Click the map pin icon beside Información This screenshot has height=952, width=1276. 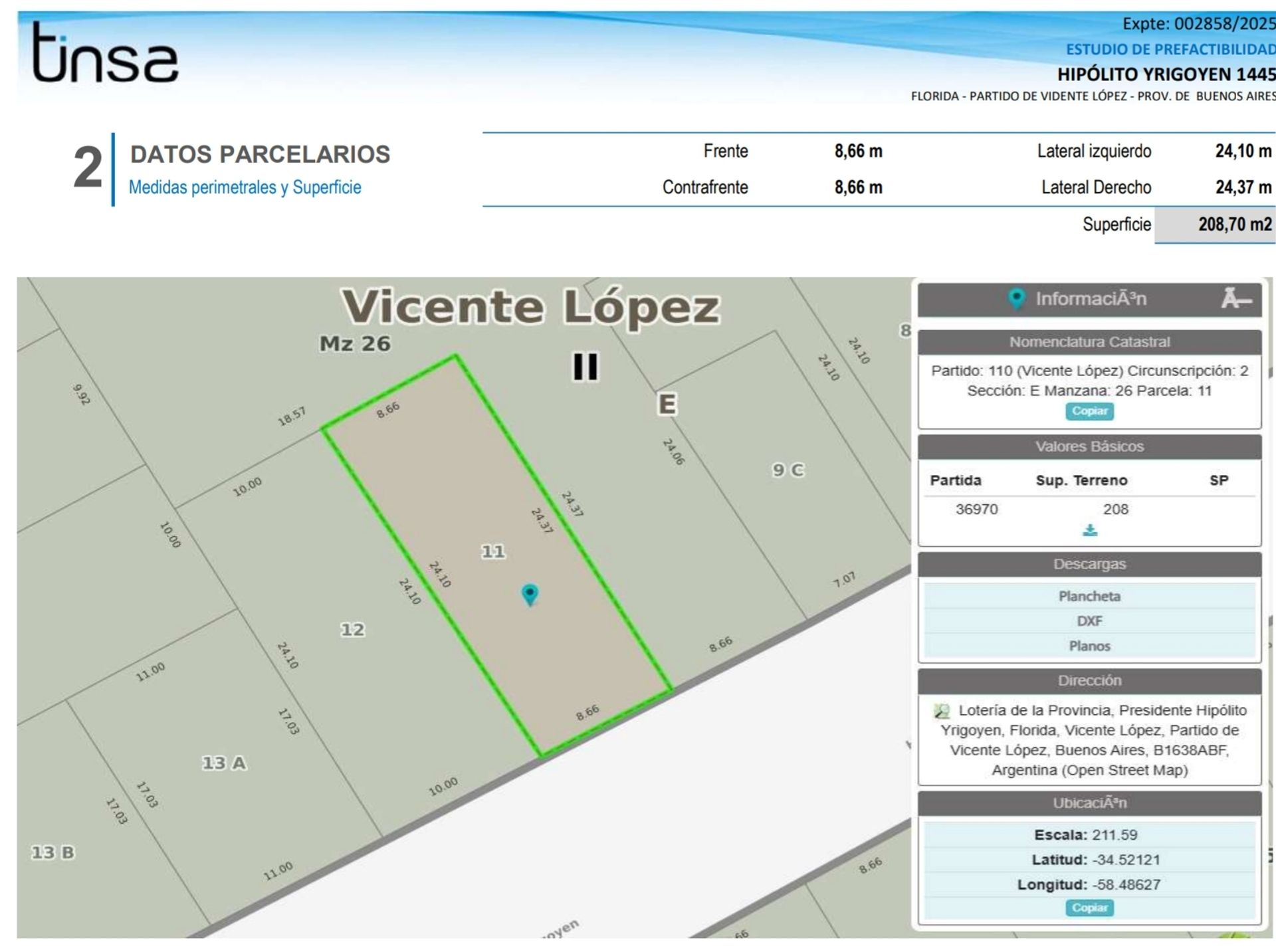point(1016,299)
